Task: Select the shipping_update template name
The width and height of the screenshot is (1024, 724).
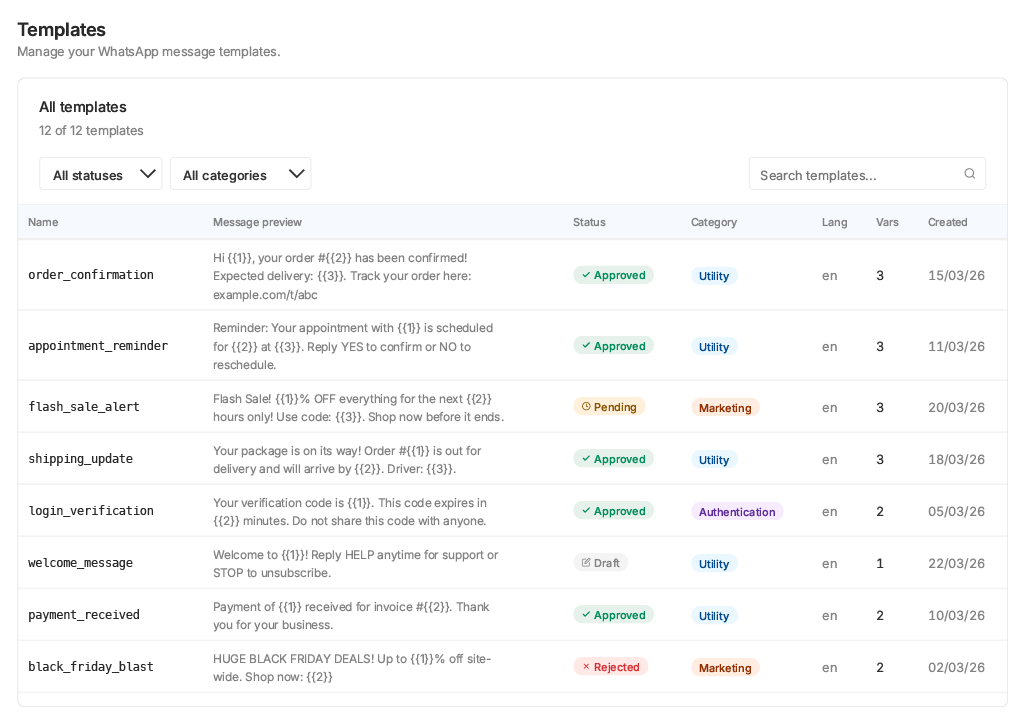Action: (x=80, y=458)
